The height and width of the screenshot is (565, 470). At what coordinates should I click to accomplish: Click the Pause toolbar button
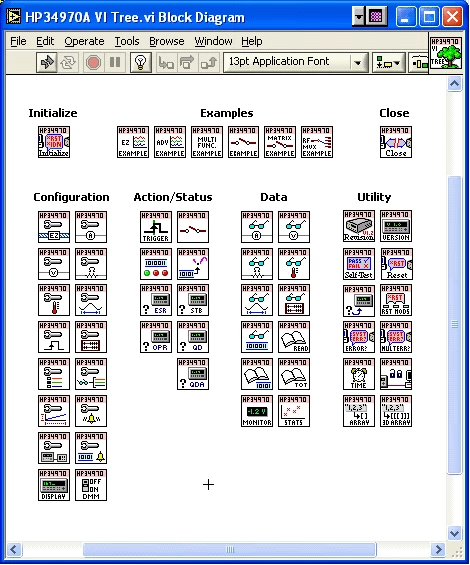tap(115, 63)
